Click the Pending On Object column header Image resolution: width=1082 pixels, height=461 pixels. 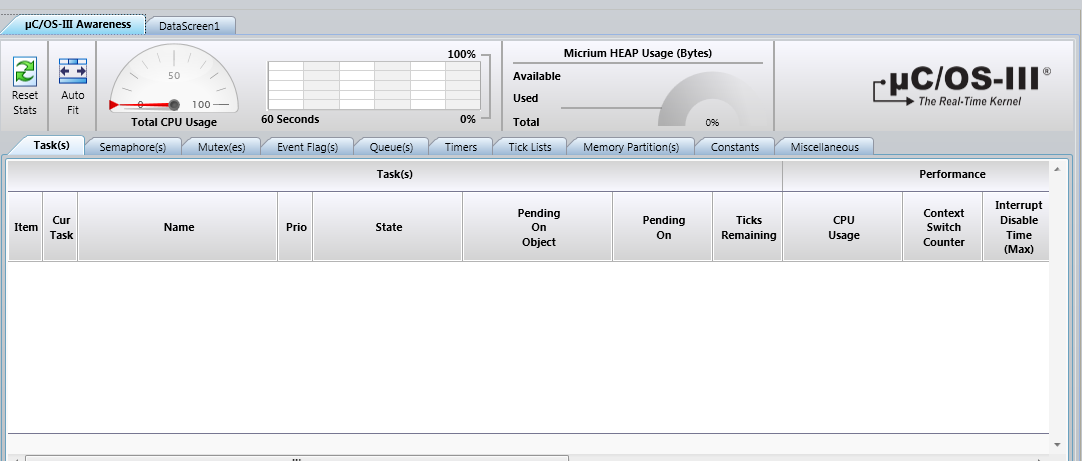[538, 226]
